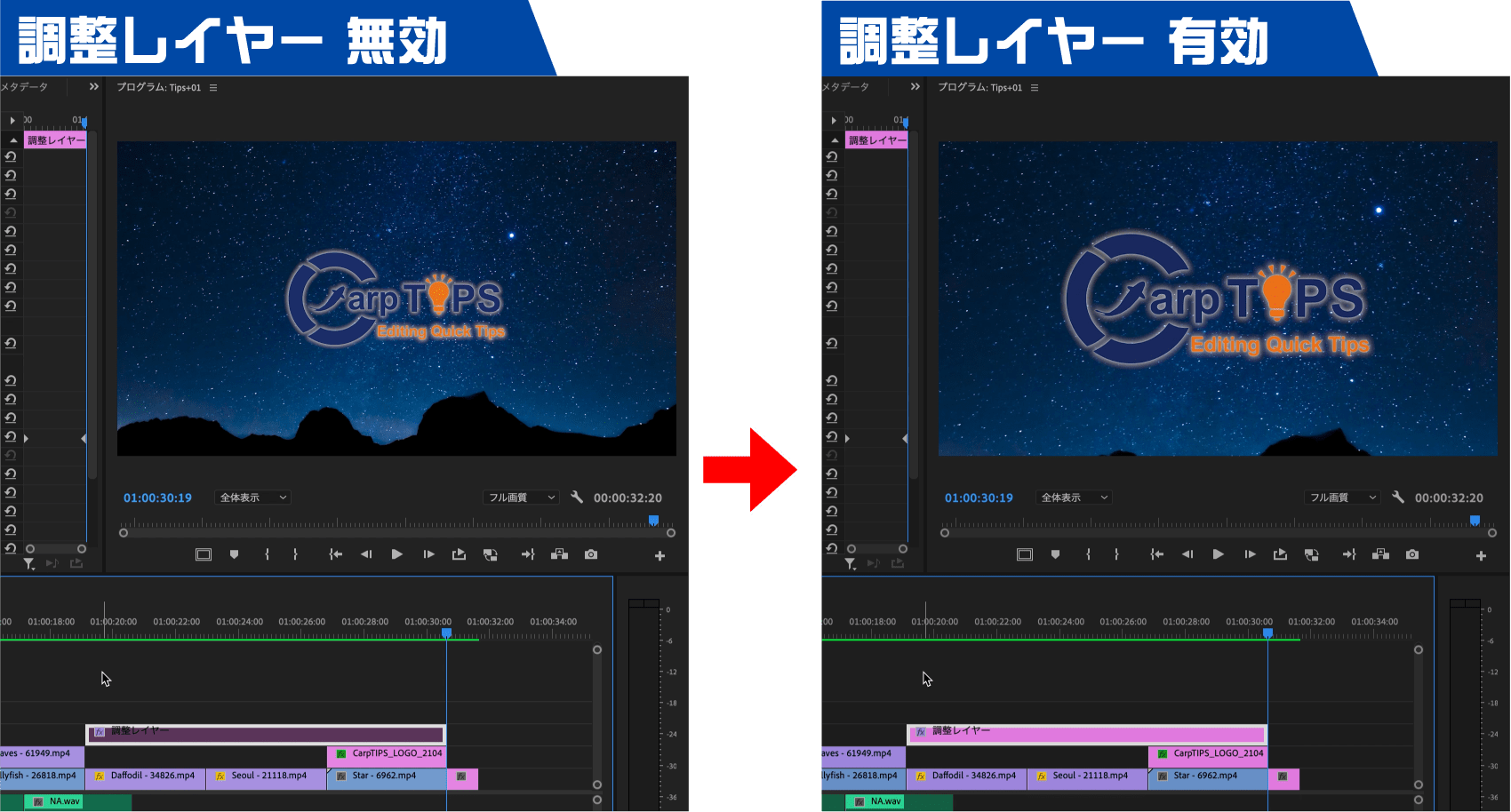Play the sequence in the right 有効 monitor
The width and height of the screenshot is (1511, 812).
click(1218, 554)
